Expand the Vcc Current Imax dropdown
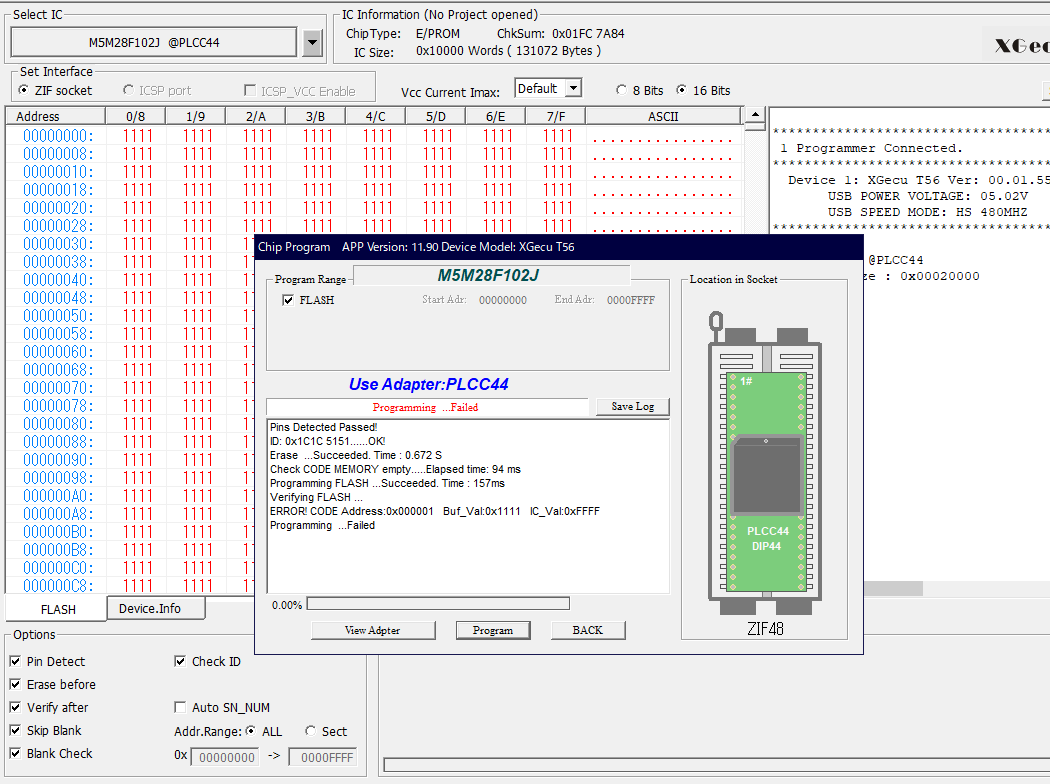The width and height of the screenshot is (1050, 784). [573, 89]
